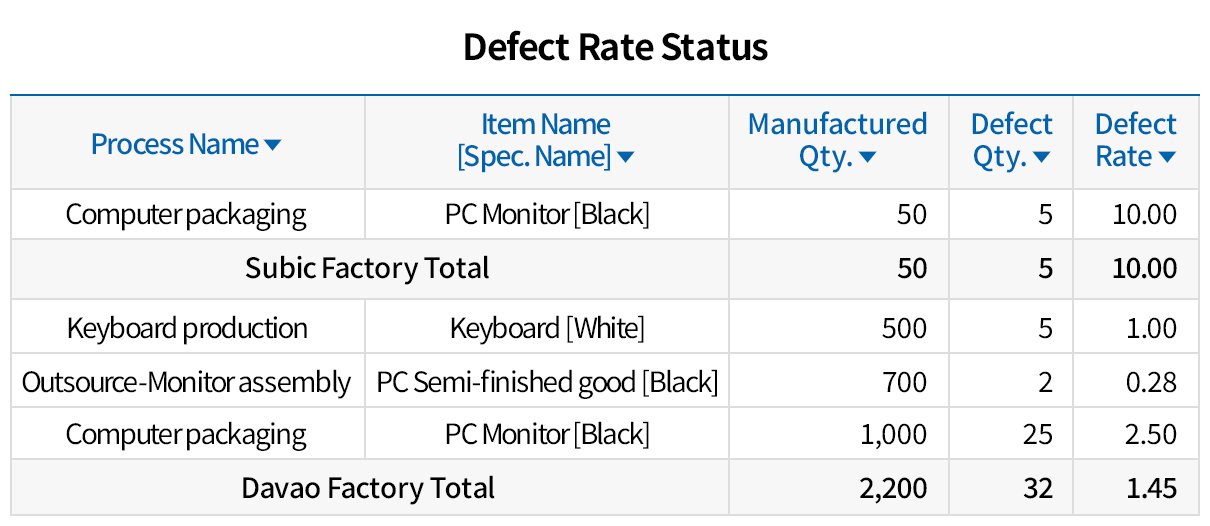Click the Outsource-Monitor assembly cell
1210x526 pixels.
click(x=187, y=382)
